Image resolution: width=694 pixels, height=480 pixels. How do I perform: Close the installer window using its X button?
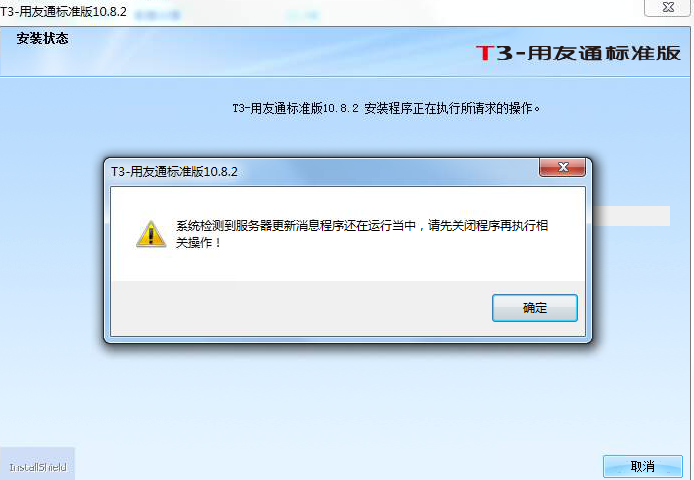click(668, 8)
